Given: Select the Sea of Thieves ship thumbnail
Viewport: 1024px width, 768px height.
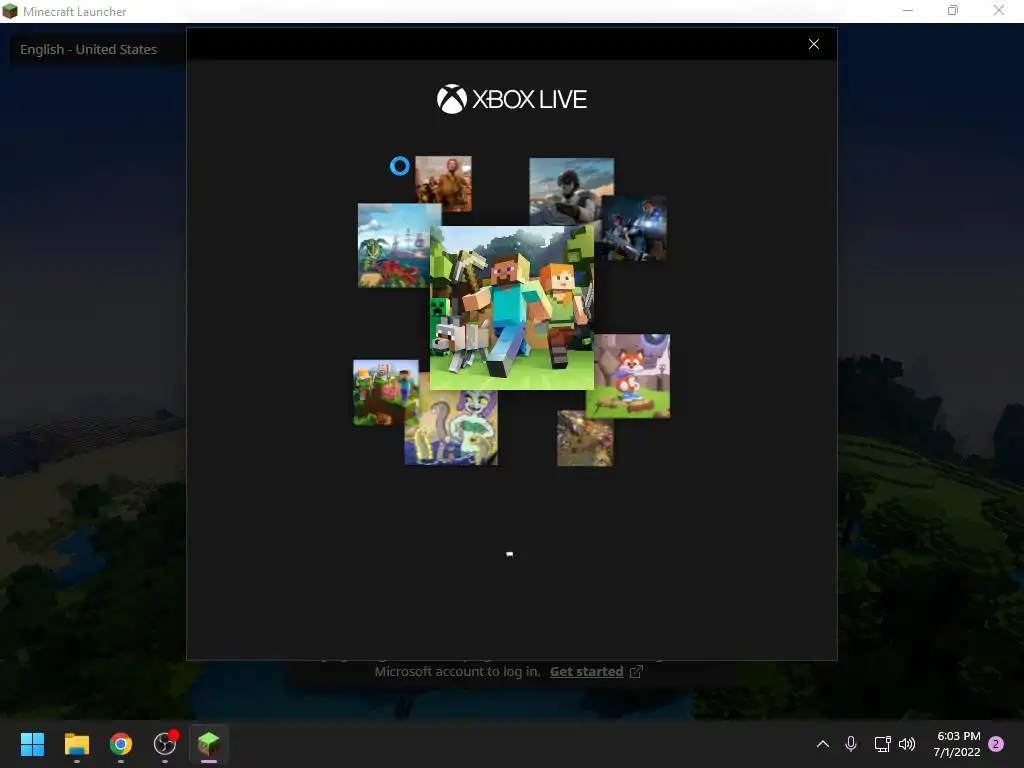Looking at the screenshot, I should (394, 246).
